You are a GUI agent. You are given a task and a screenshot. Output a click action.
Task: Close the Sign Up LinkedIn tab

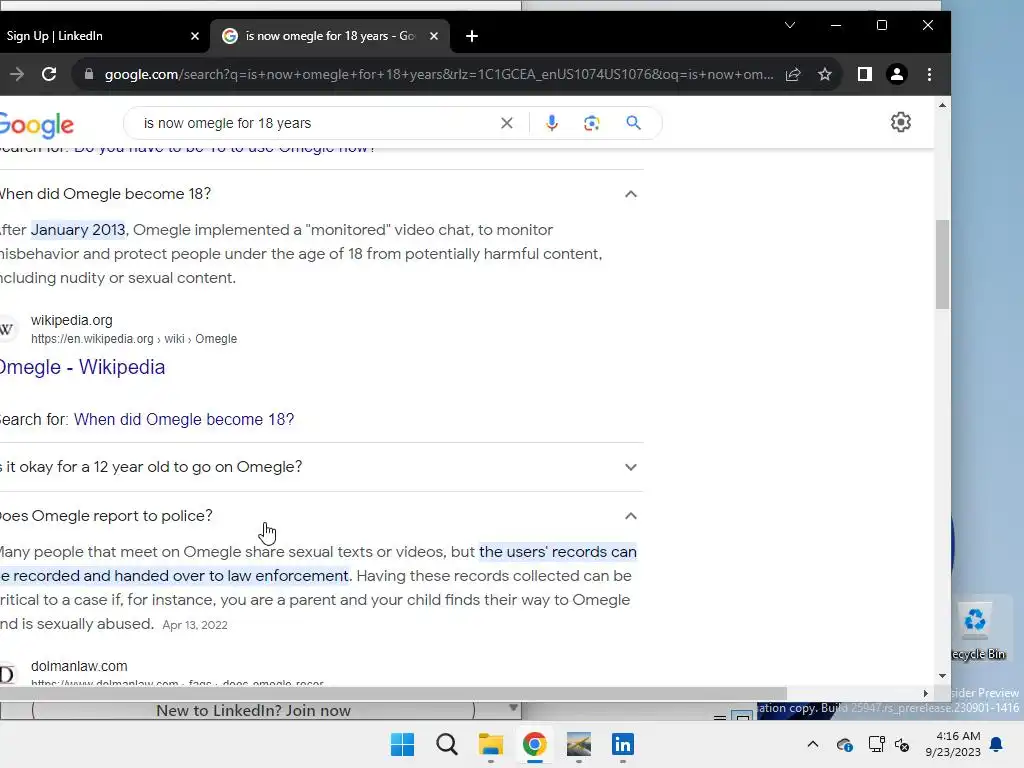[195, 36]
